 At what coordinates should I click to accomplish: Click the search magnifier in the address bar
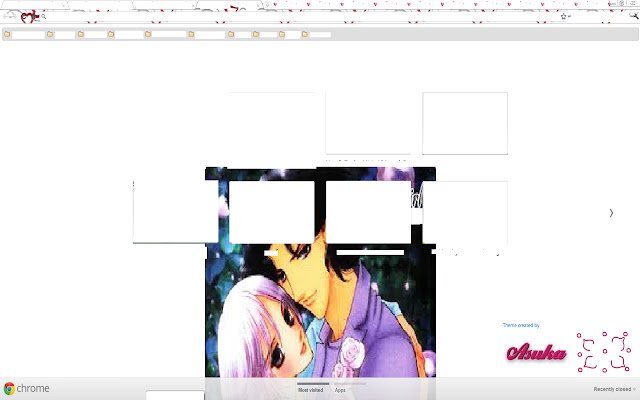(x=43, y=17)
